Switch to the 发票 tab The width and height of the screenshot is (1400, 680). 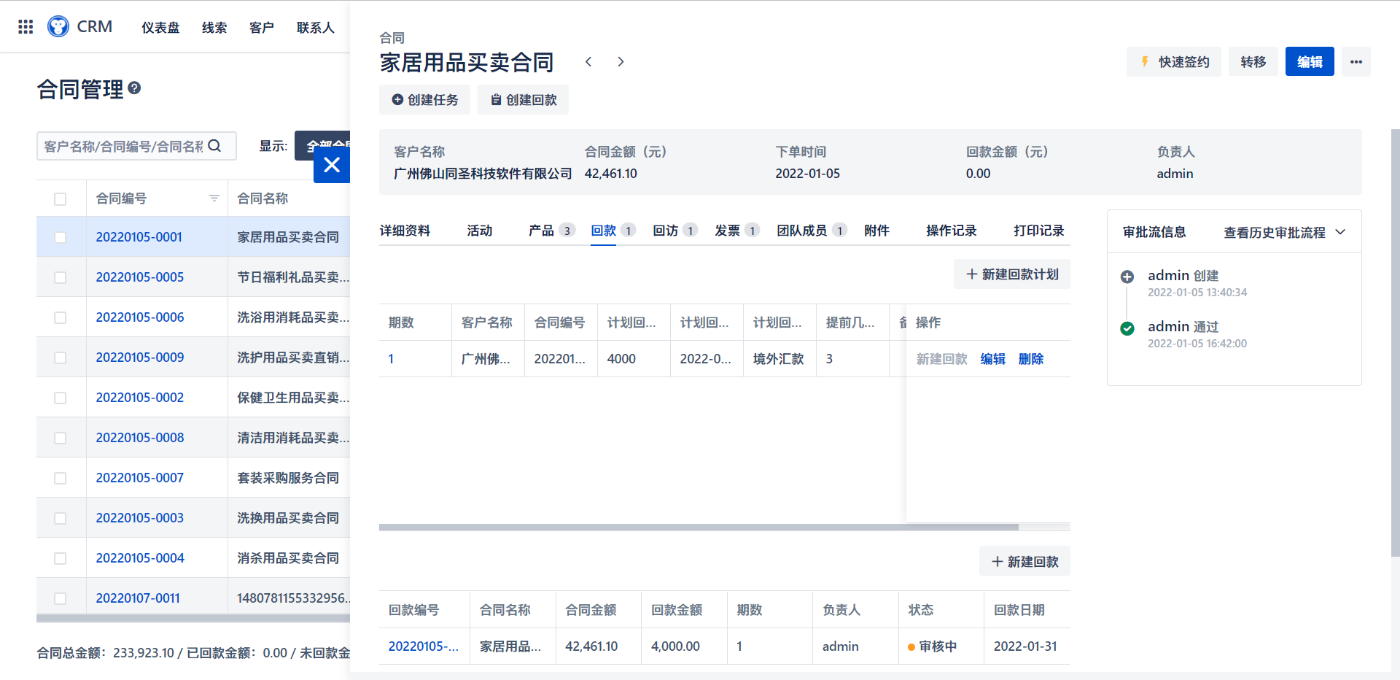click(727, 231)
